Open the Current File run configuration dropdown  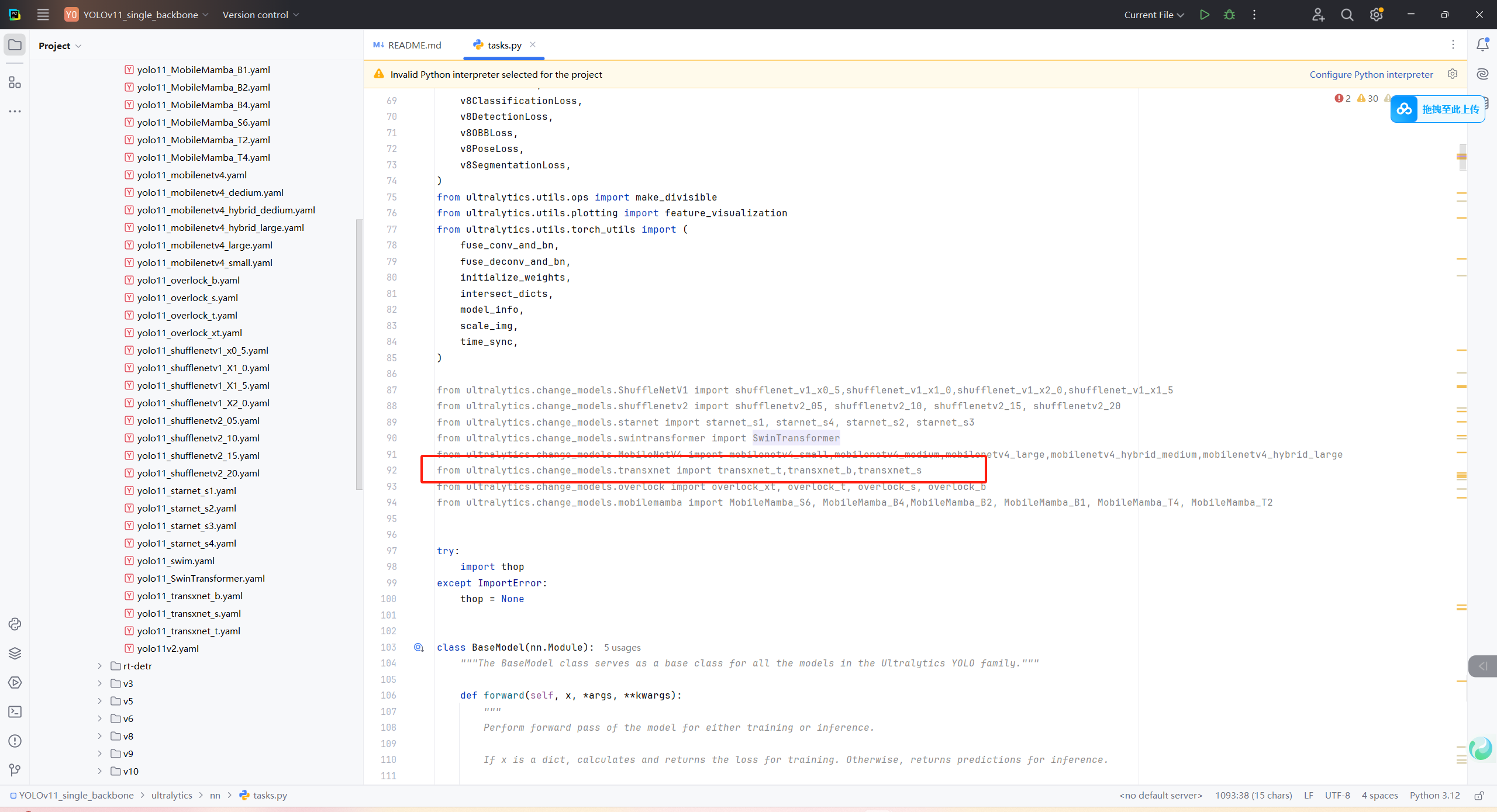[x=1153, y=15]
